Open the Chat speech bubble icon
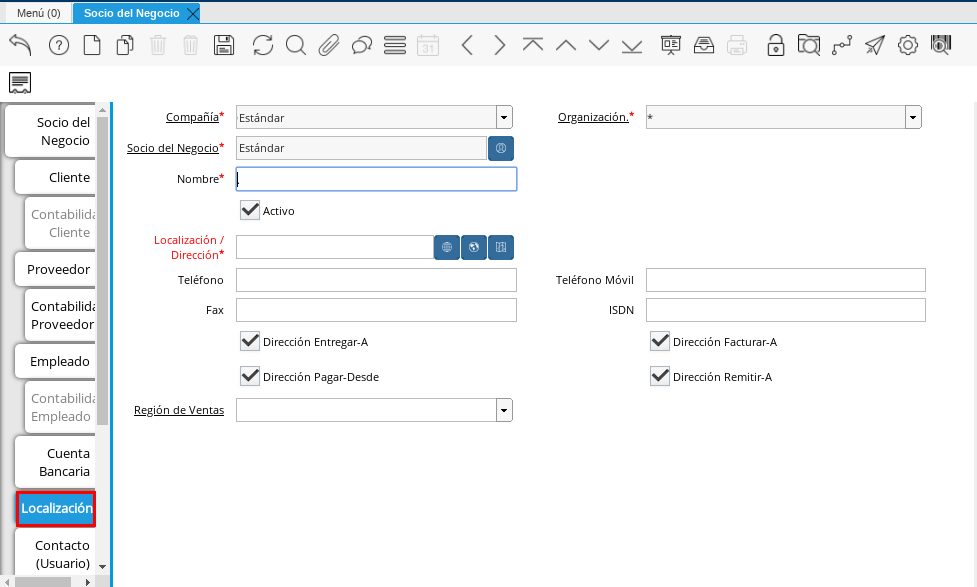The image size is (977, 587). 362,45
